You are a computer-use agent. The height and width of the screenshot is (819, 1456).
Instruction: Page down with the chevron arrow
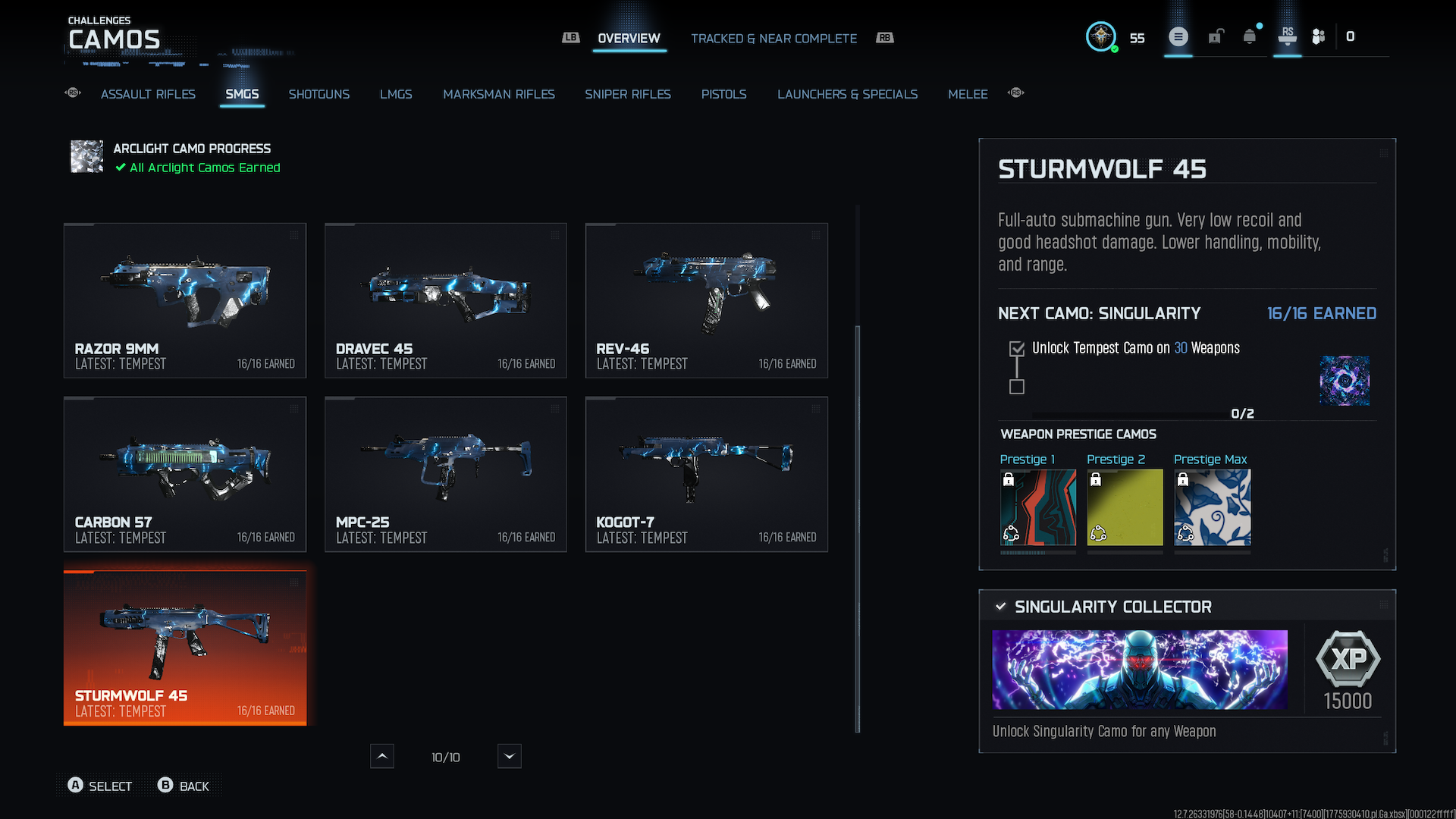(x=510, y=756)
